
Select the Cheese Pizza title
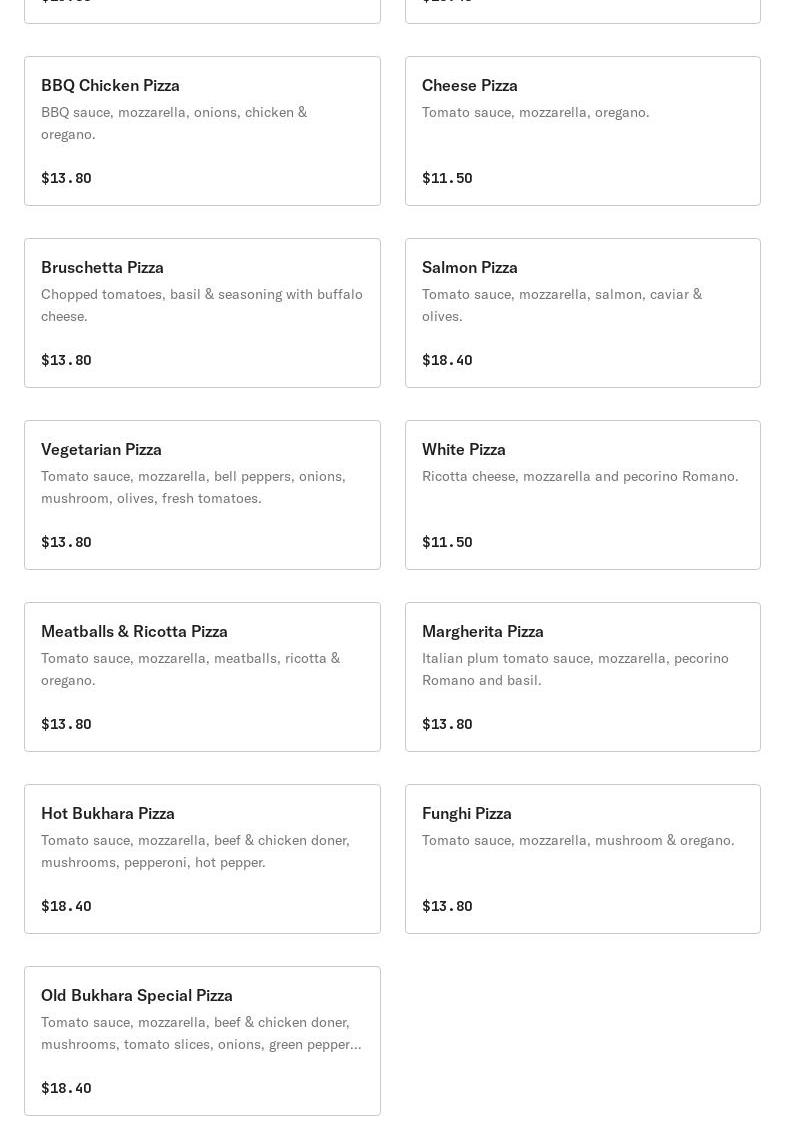coord(469,85)
